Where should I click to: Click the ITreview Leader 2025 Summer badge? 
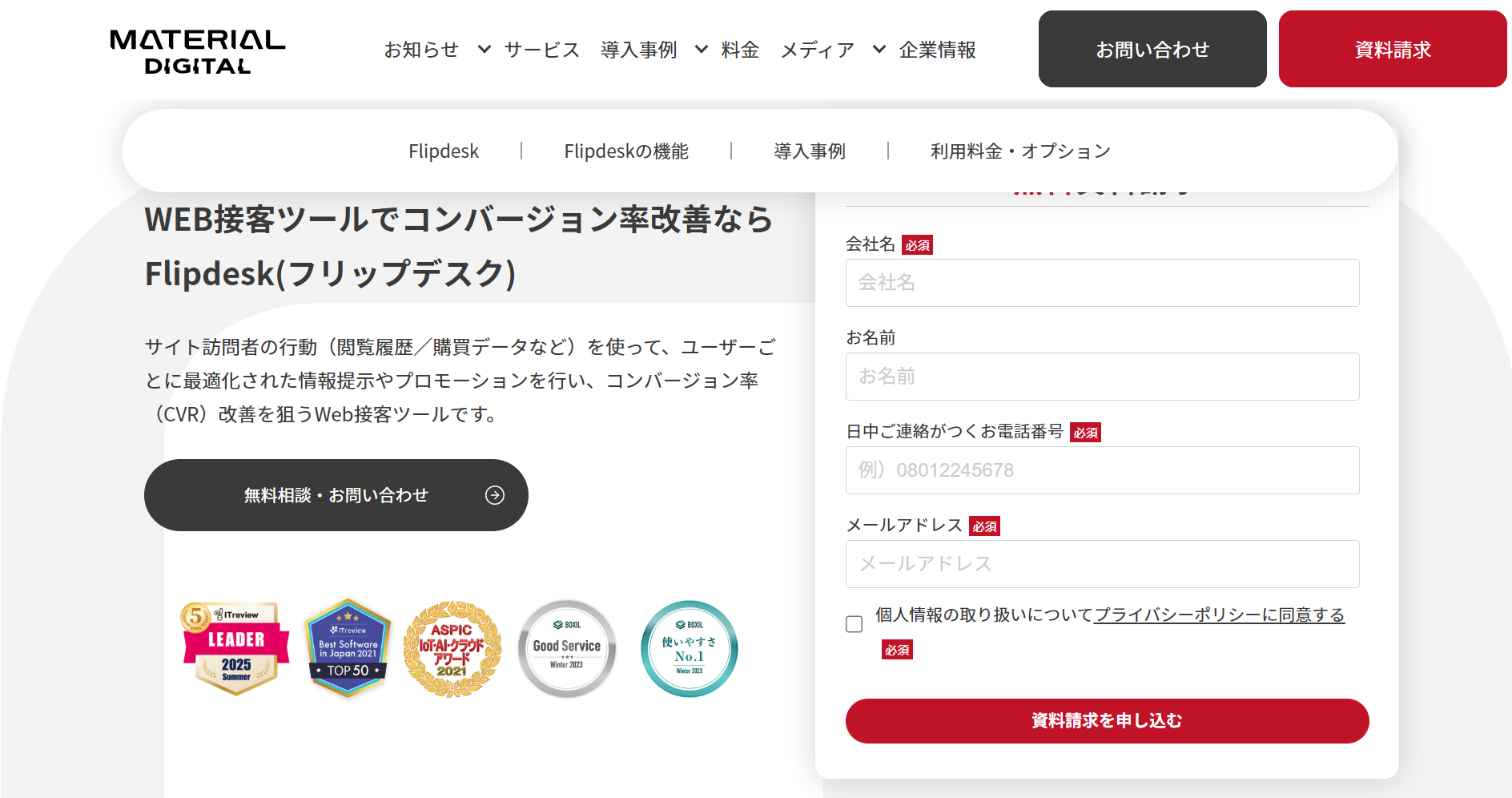[x=235, y=648]
